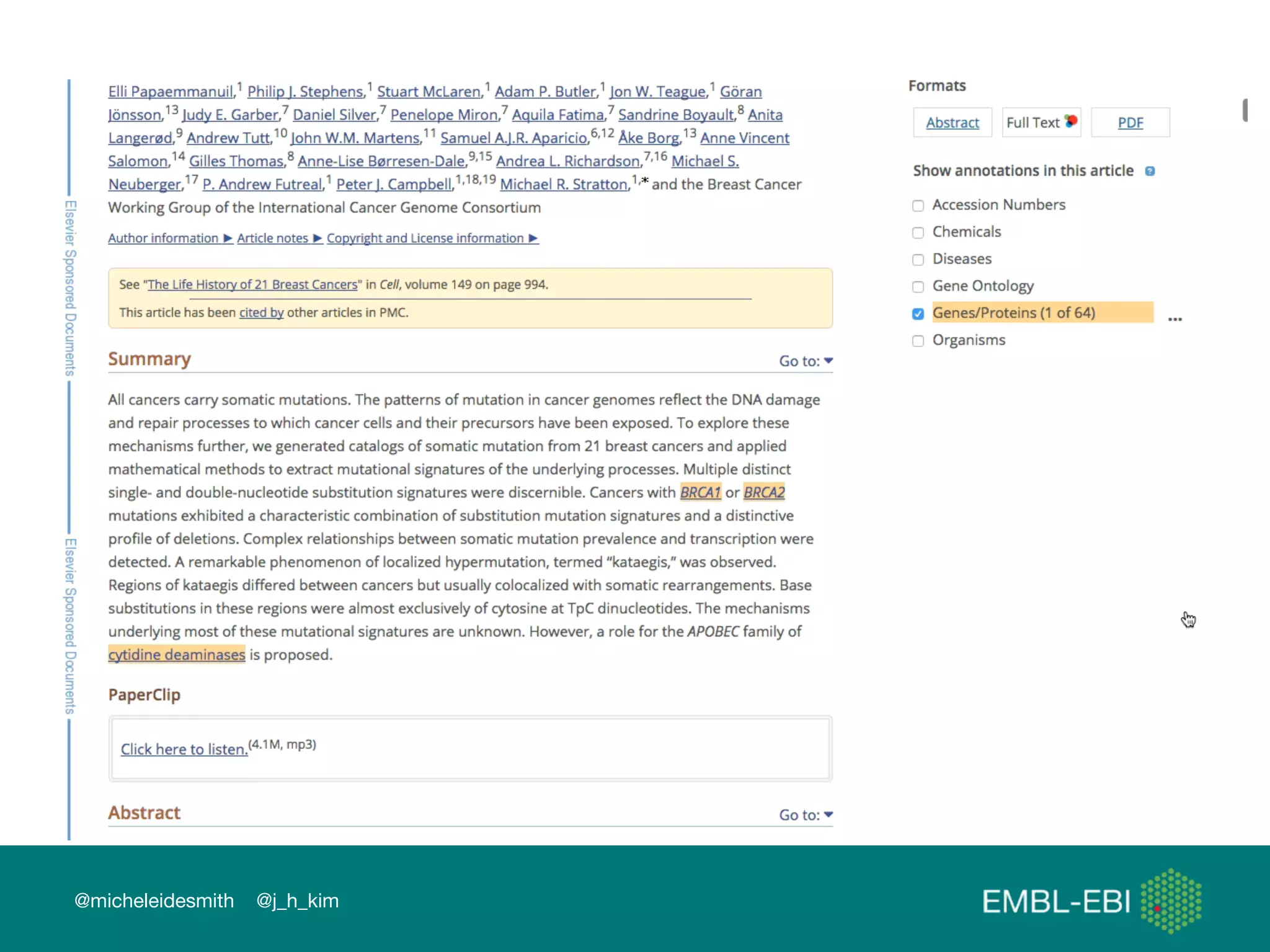Click the EMBL-EBI hexagon logo

pos(1171,901)
